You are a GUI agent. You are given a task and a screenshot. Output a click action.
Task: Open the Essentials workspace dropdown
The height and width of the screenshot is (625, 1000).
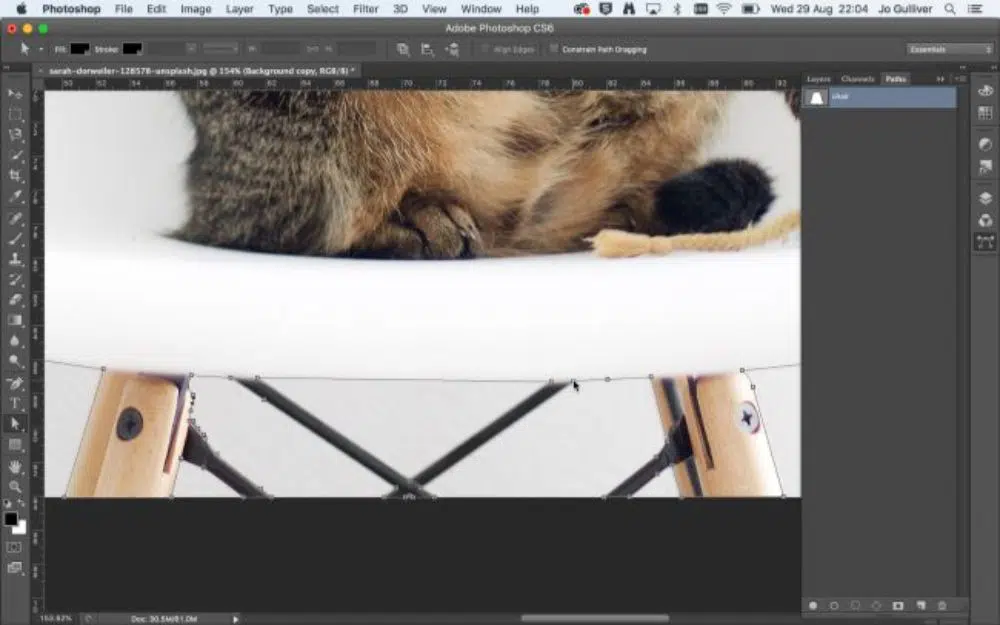point(949,49)
